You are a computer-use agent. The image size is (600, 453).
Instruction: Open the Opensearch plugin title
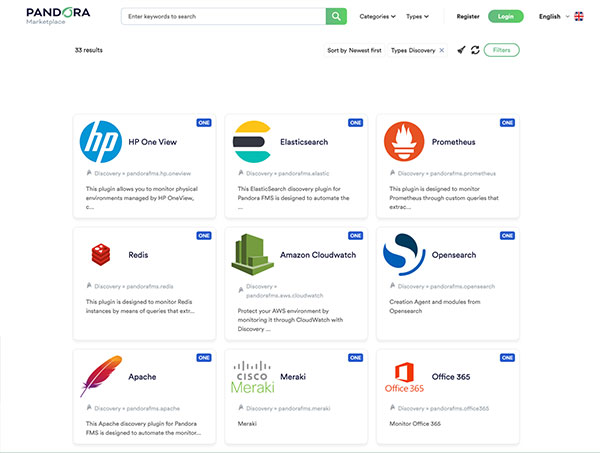pyautogui.click(x=454, y=255)
